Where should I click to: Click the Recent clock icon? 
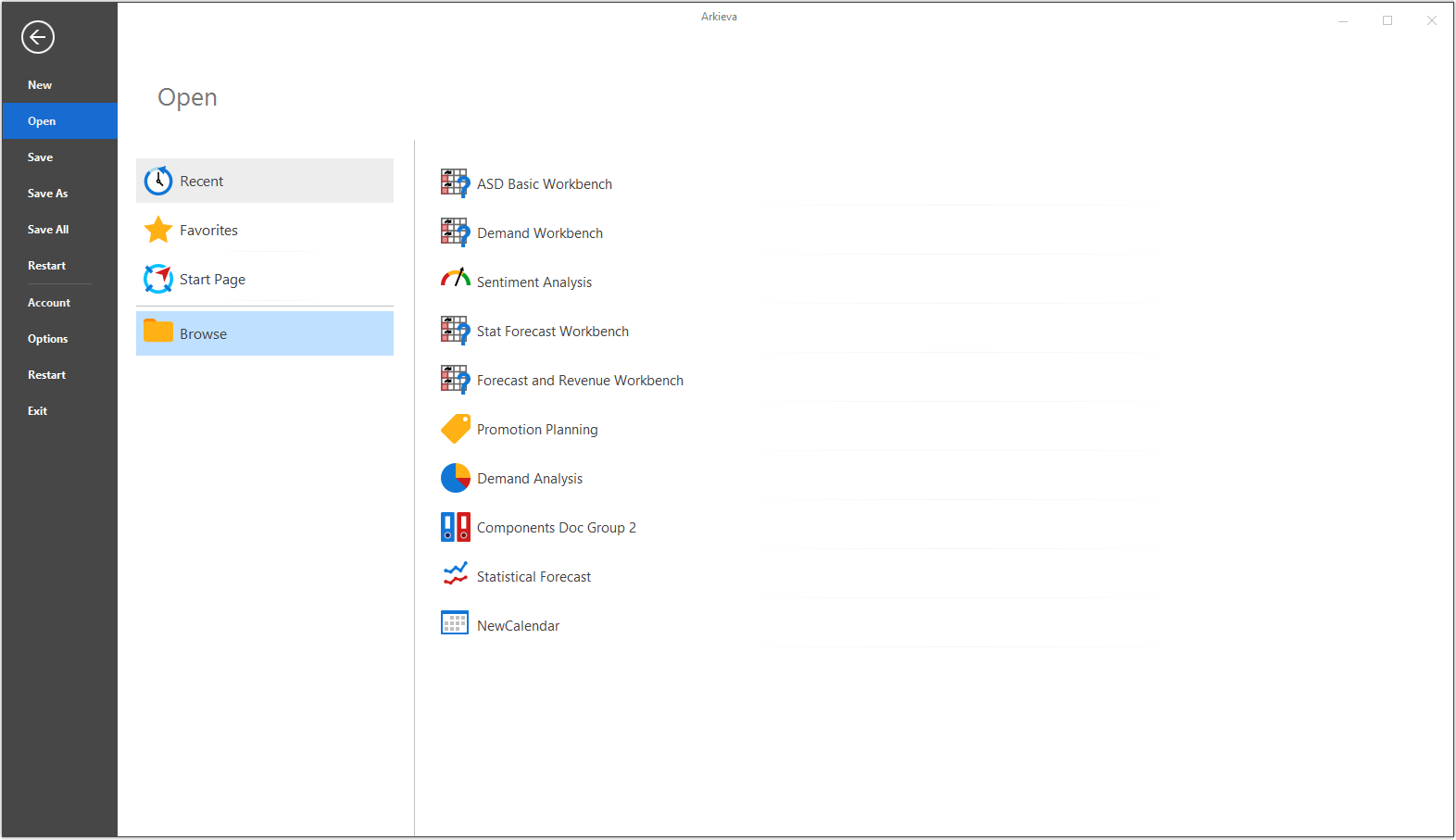158,181
